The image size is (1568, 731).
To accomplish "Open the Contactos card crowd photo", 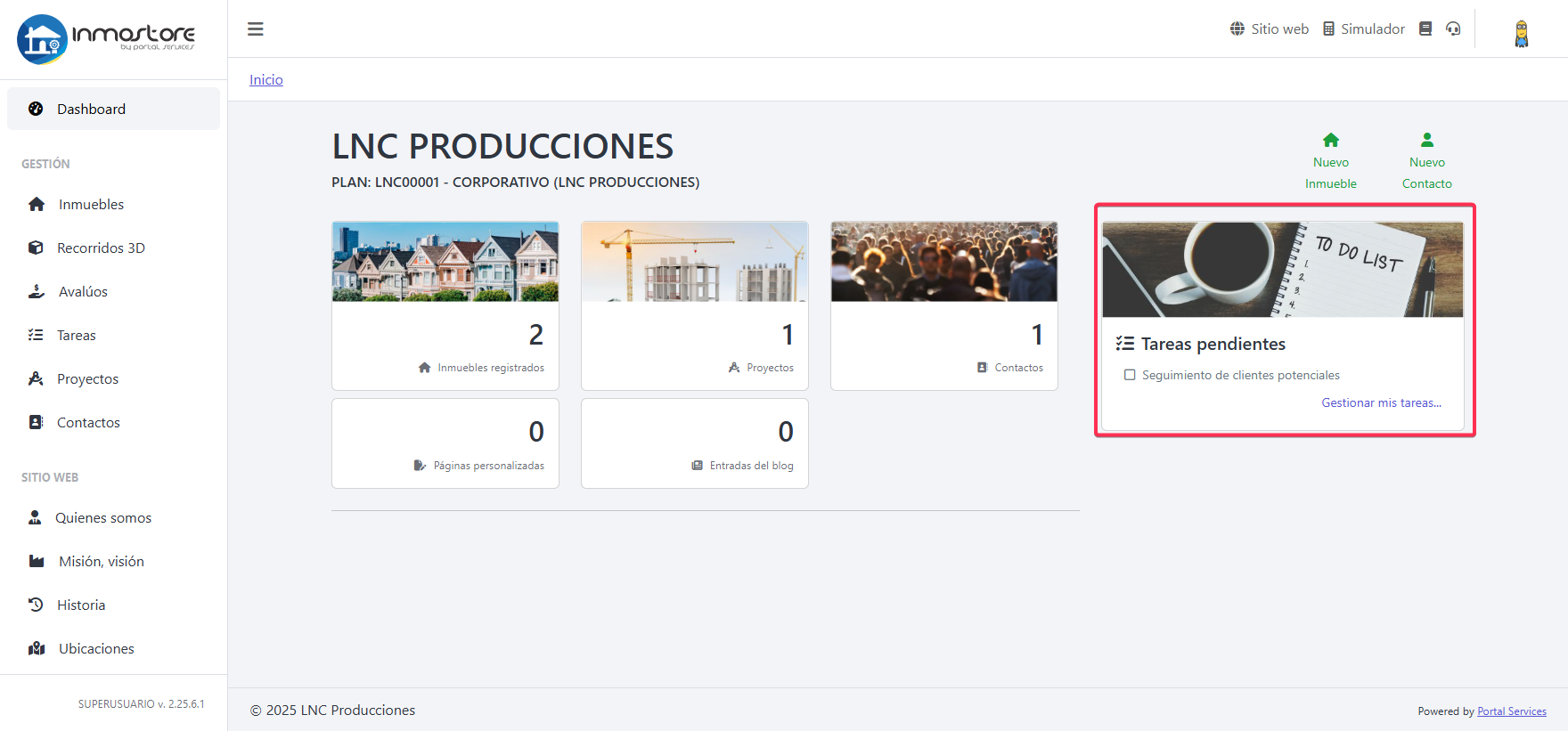I will [x=944, y=262].
